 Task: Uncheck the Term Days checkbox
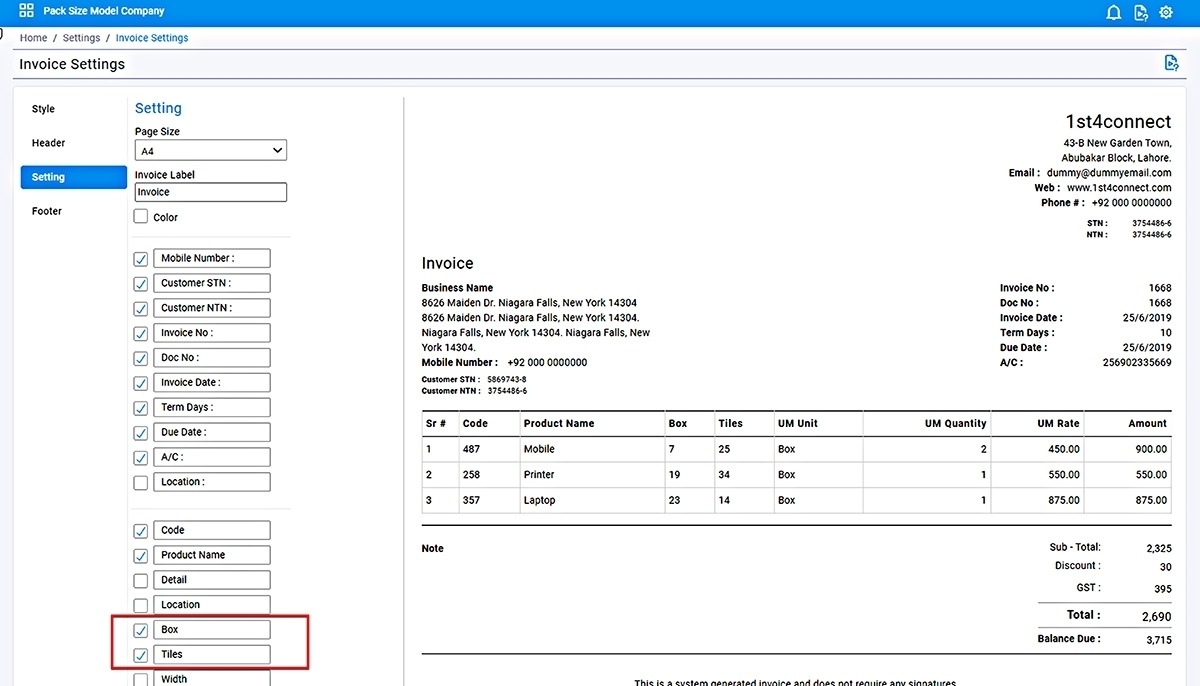[141, 409]
